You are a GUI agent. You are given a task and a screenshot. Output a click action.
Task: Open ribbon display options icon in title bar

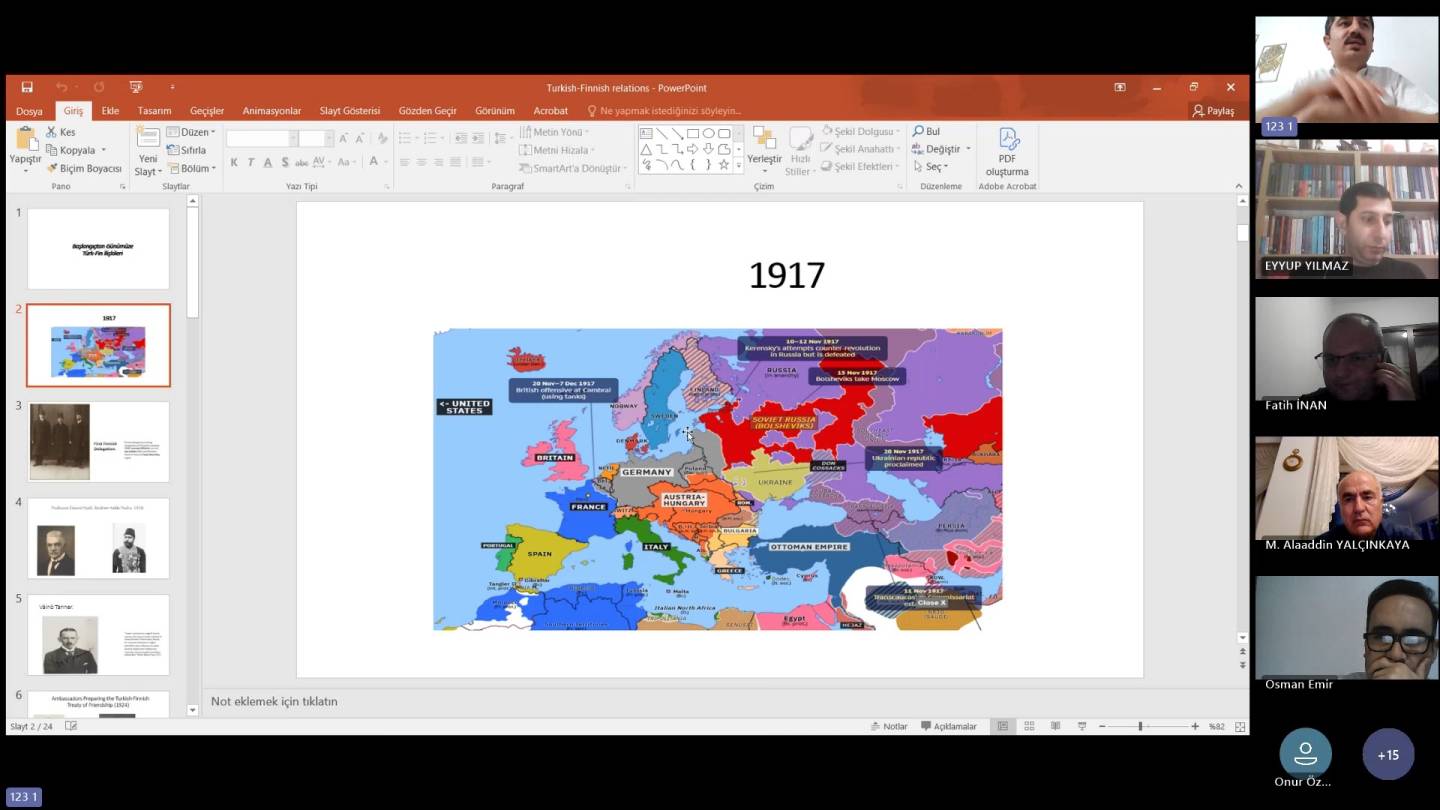(1120, 88)
